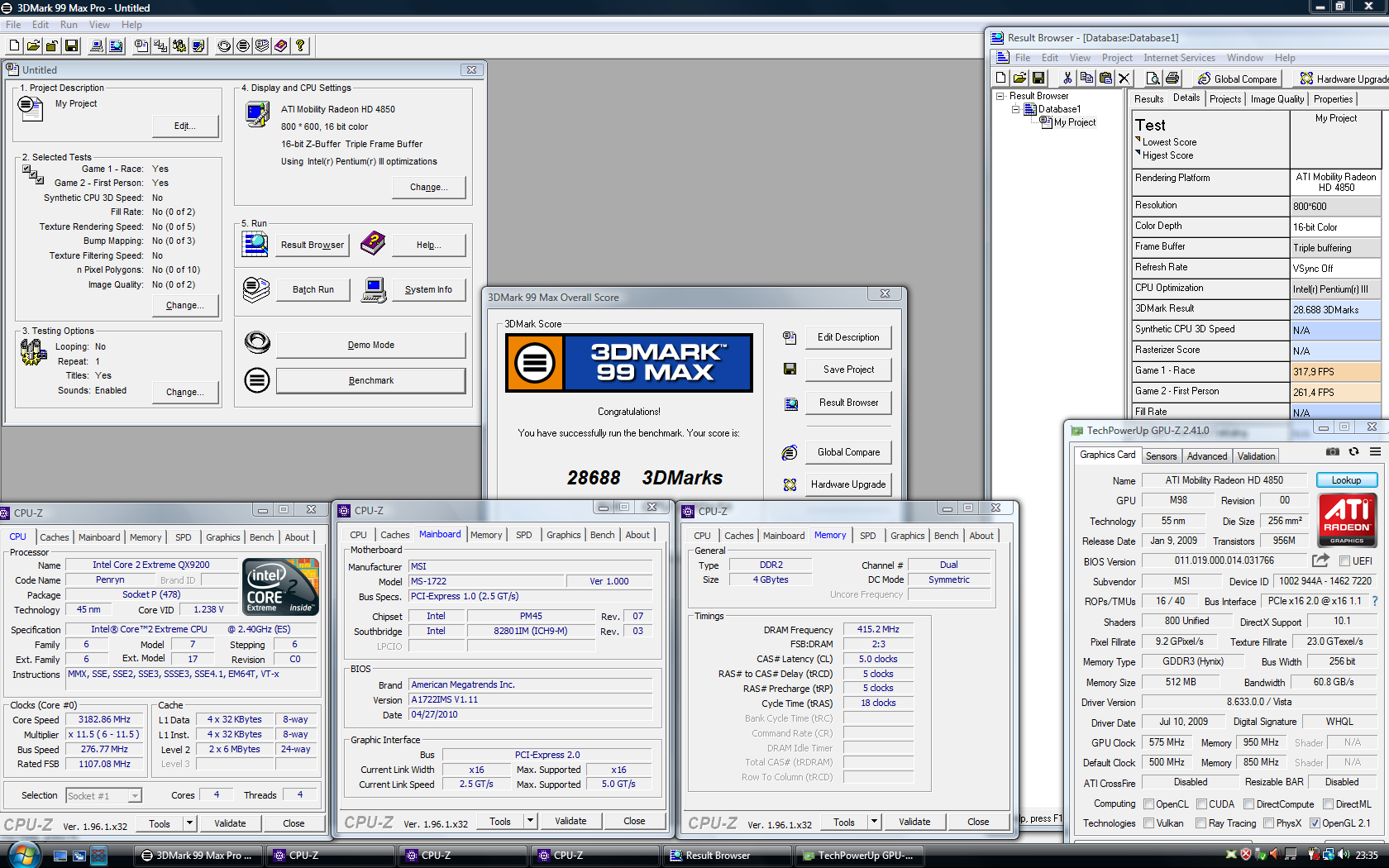Click Save icon in Result Browser toolbar
The height and width of the screenshot is (868, 1389).
[x=1038, y=79]
